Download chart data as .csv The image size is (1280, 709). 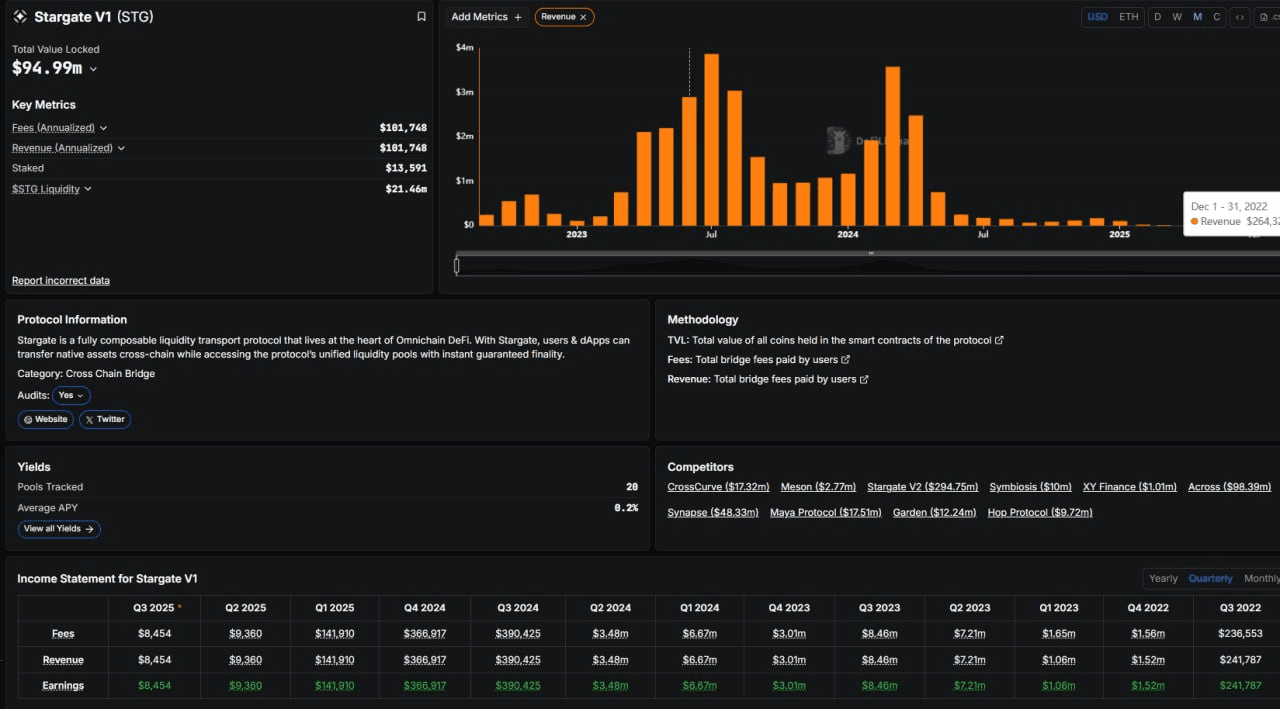1267,17
